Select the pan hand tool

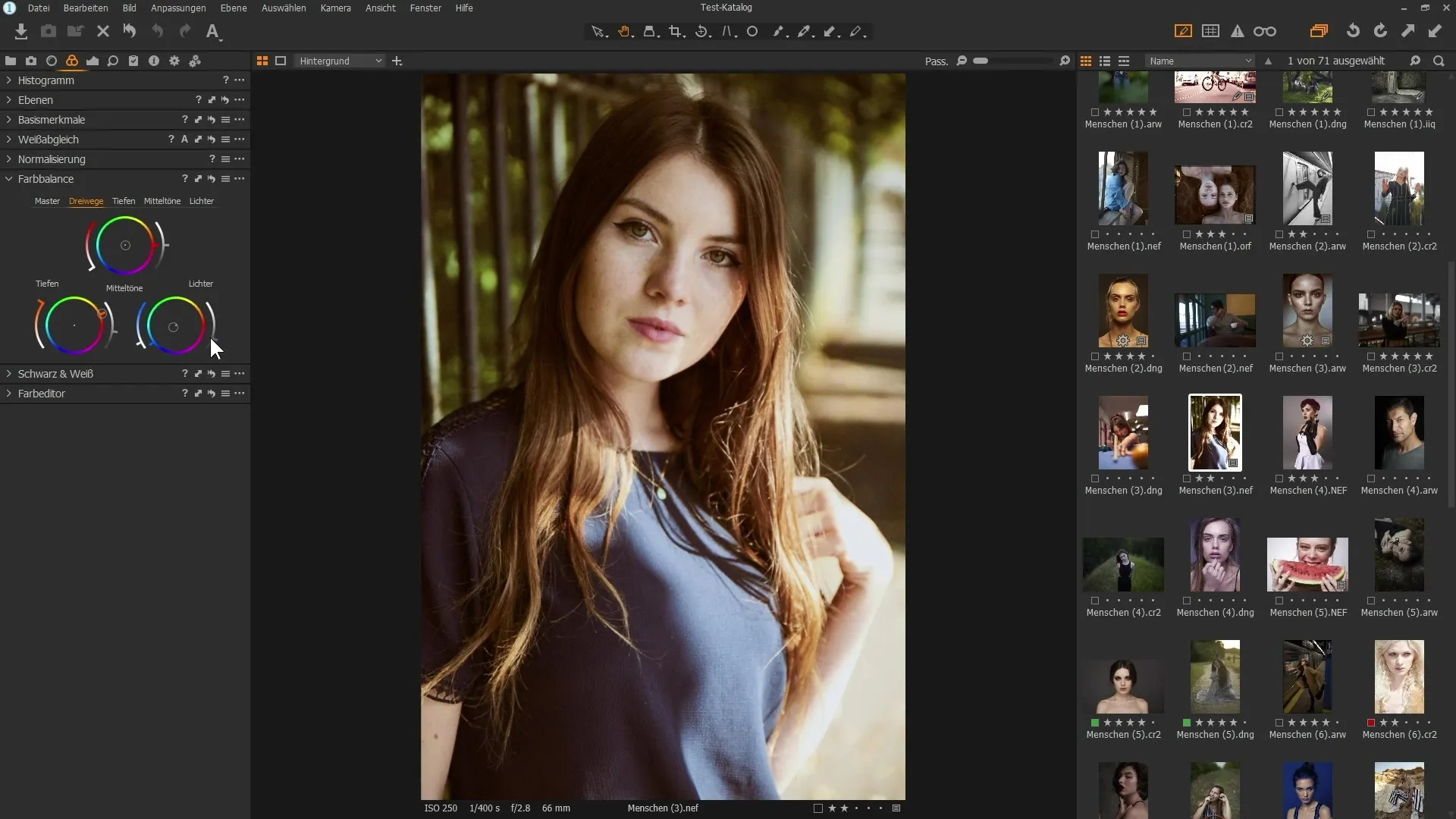point(625,31)
